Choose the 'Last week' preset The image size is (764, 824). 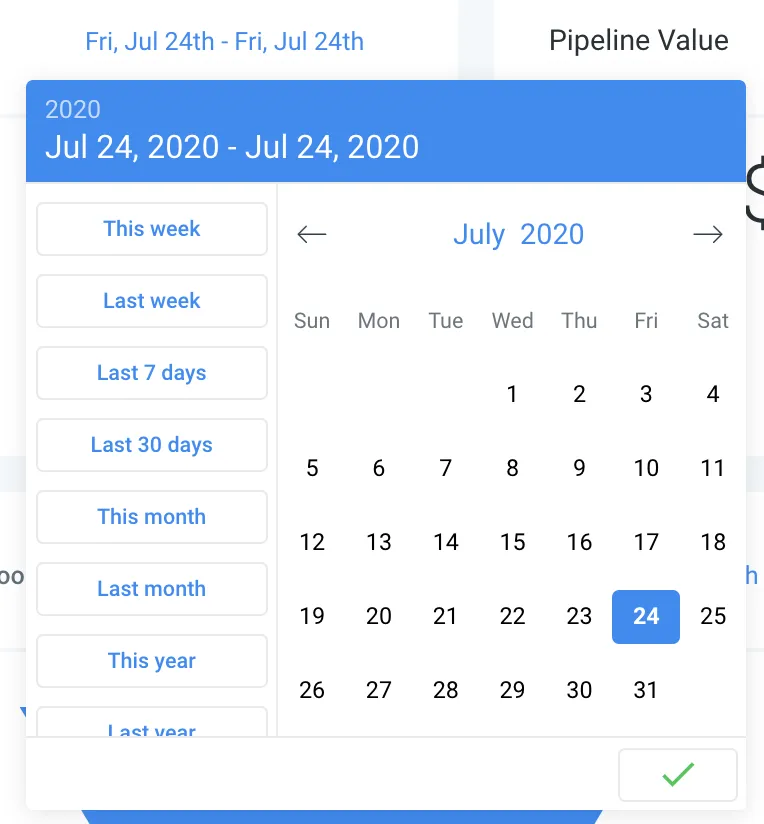point(152,301)
